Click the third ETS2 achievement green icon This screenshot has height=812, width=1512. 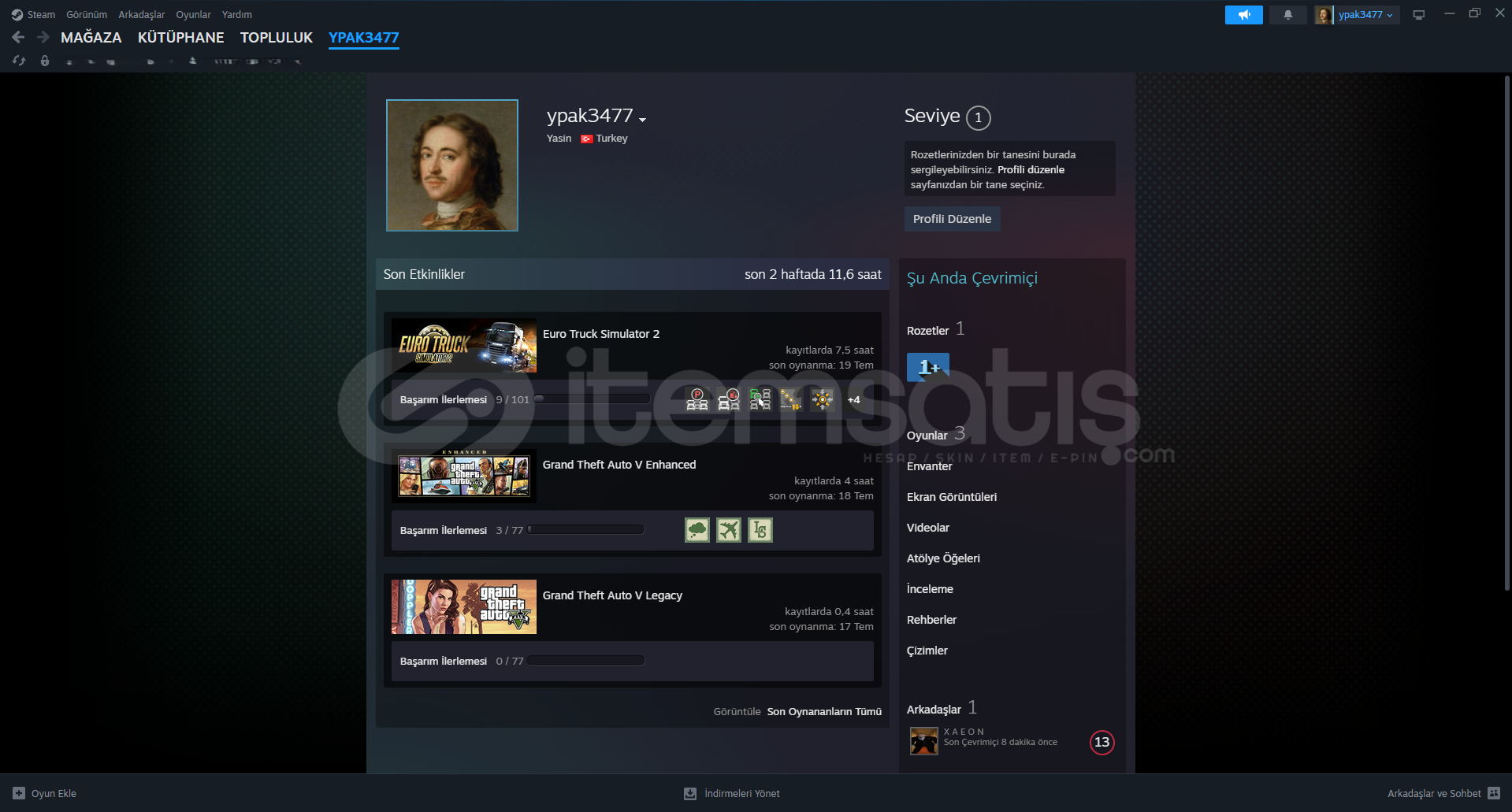[760, 399]
